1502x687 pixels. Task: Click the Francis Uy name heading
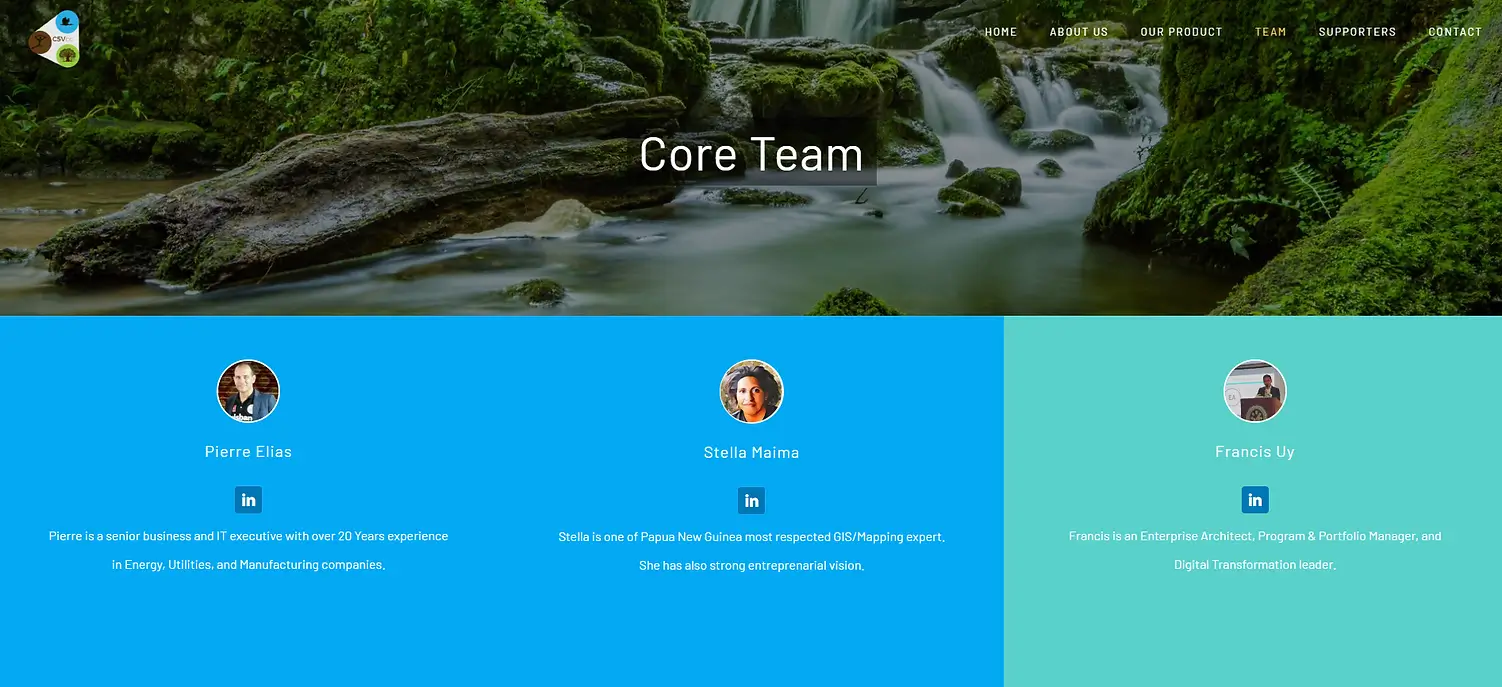coord(1254,452)
